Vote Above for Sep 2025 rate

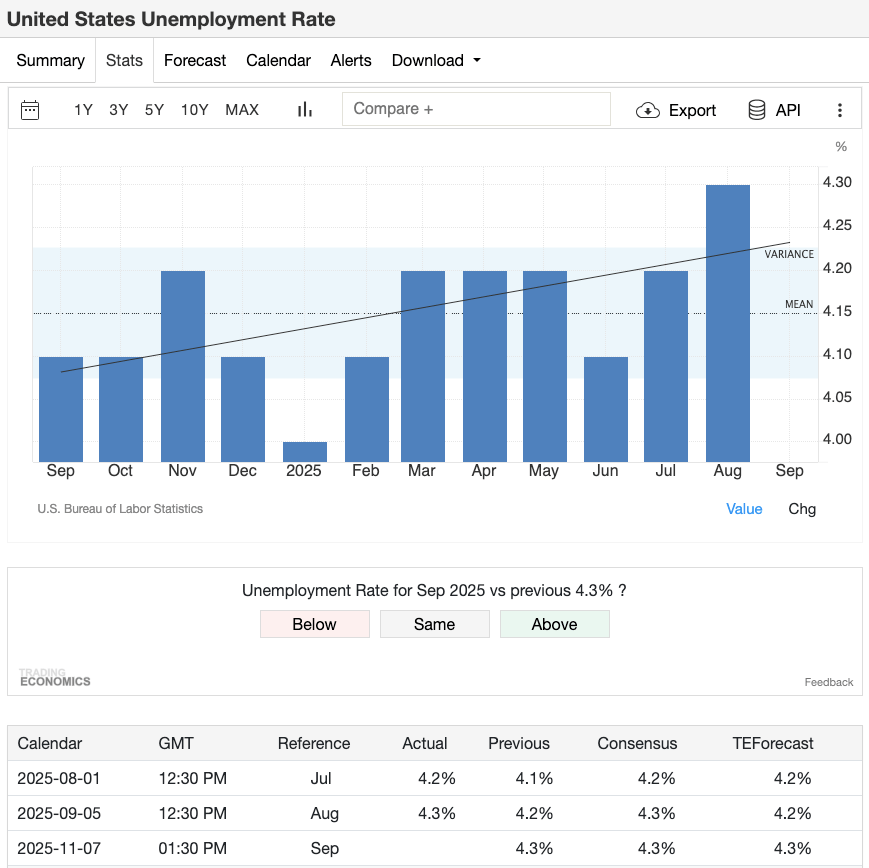[554, 624]
